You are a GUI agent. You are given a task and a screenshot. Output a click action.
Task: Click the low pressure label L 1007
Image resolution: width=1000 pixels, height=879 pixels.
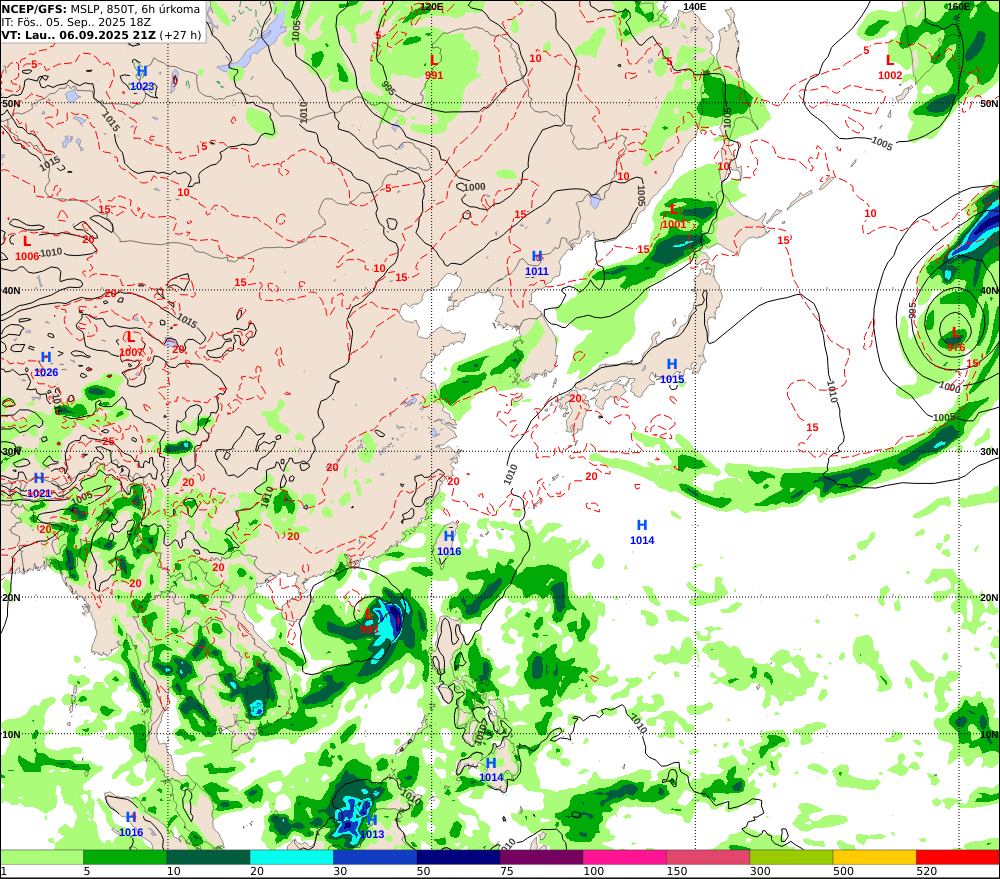(131, 344)
